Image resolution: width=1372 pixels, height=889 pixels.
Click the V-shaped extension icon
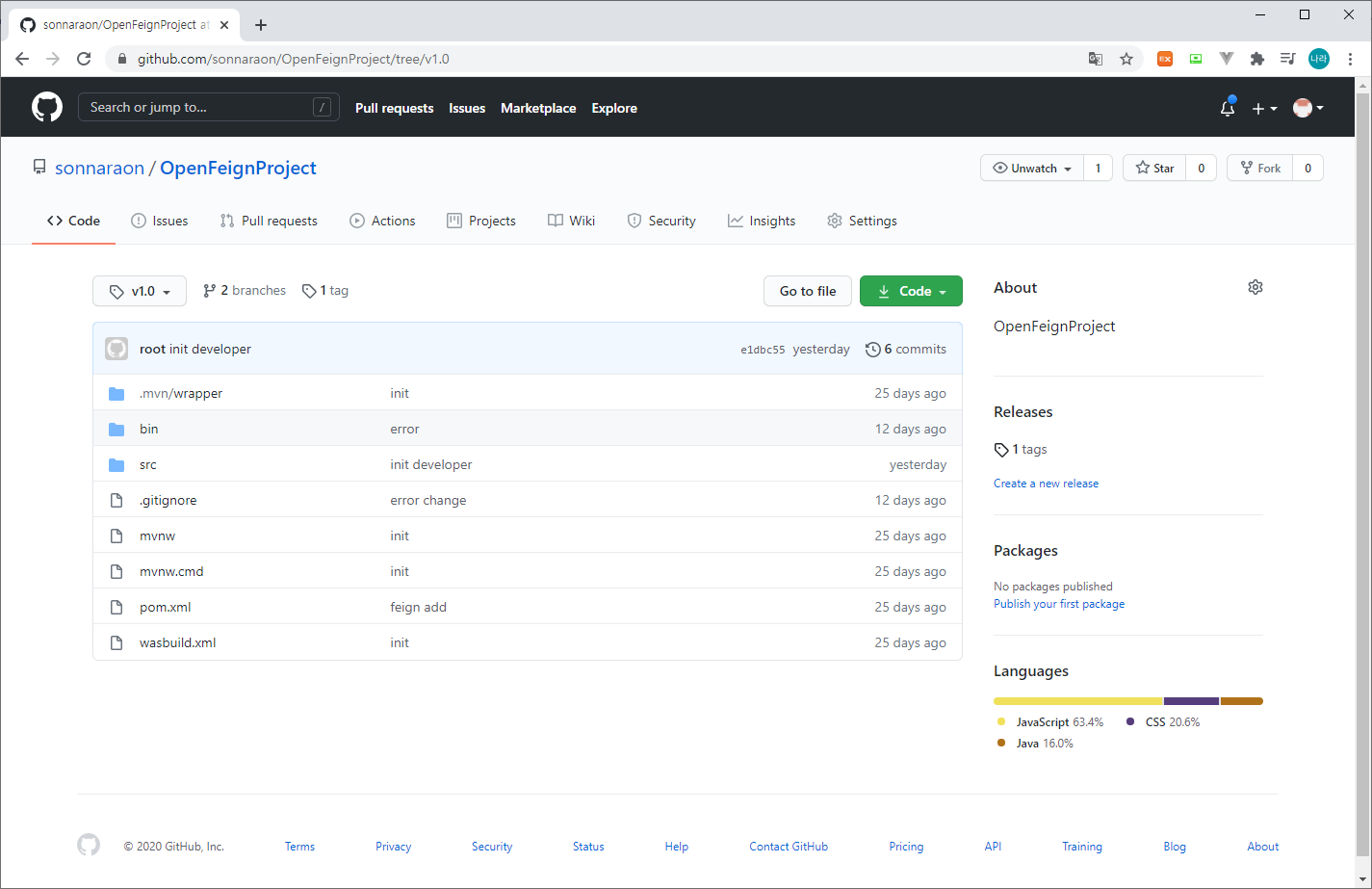[1227, 59]
